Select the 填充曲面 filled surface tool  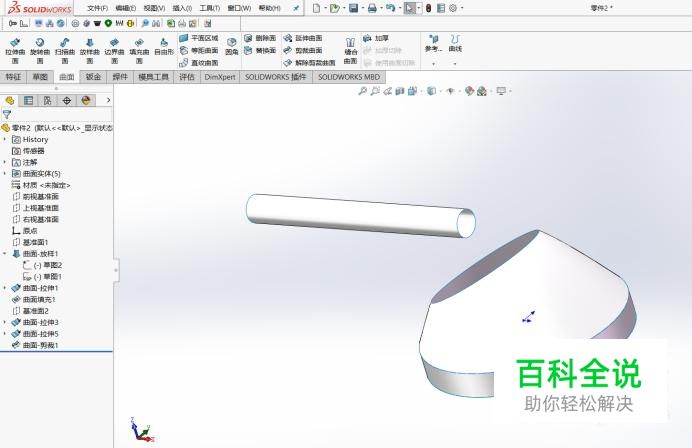tap(139, 51)
